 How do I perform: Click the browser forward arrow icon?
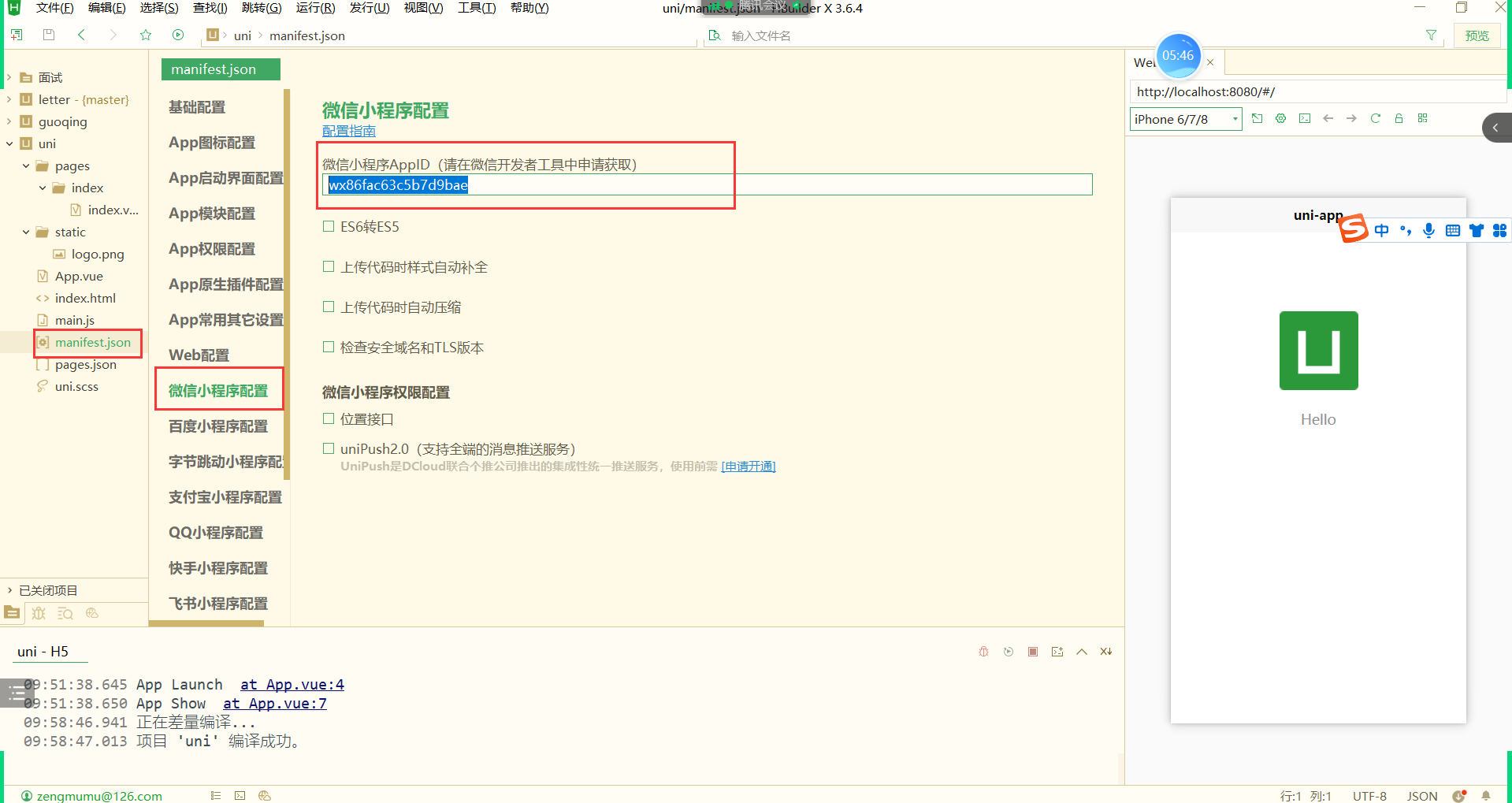(x=1352, y=118)
